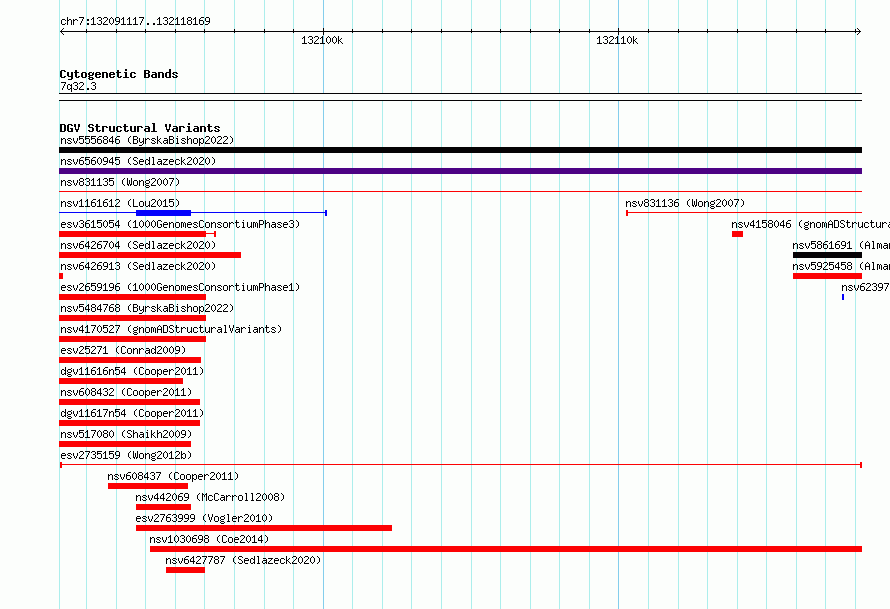Screen dimensions: 890x609
Task: Click the nsv1161612 (Lou2015) label
Action: pyautogui.click(x=120, y=203)
